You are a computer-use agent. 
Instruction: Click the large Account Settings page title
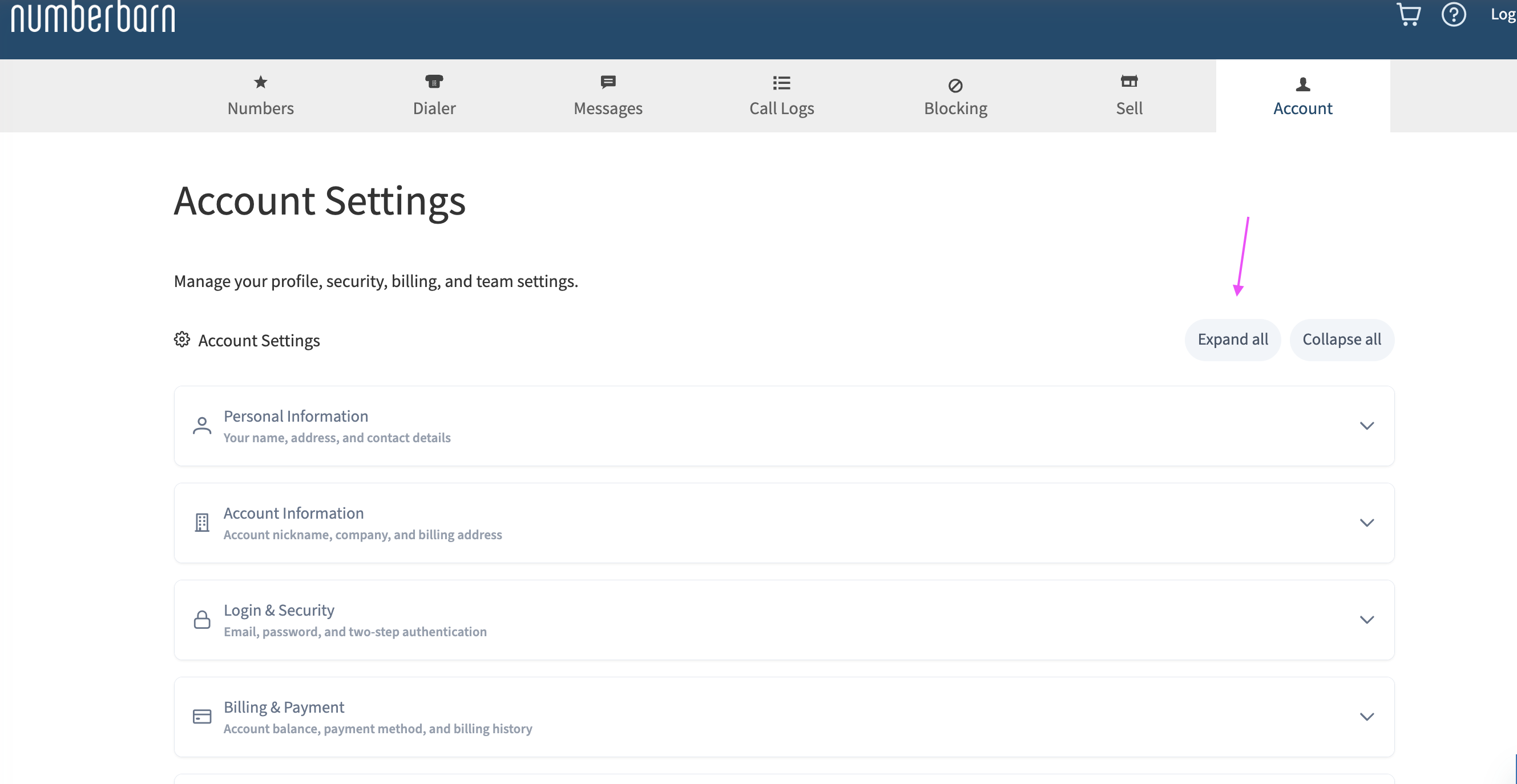(x=320, y=201)
